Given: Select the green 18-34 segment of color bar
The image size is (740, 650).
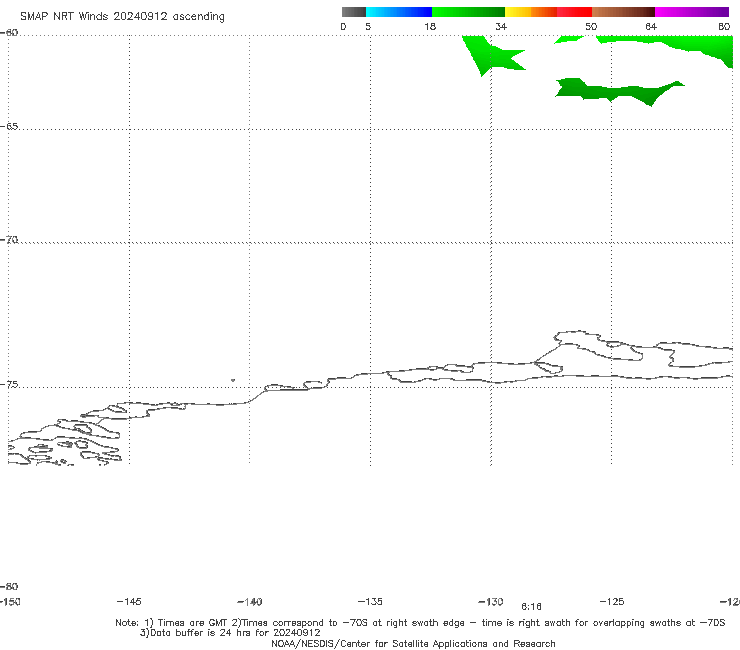Looking at the screenshot, I should 468,12.
